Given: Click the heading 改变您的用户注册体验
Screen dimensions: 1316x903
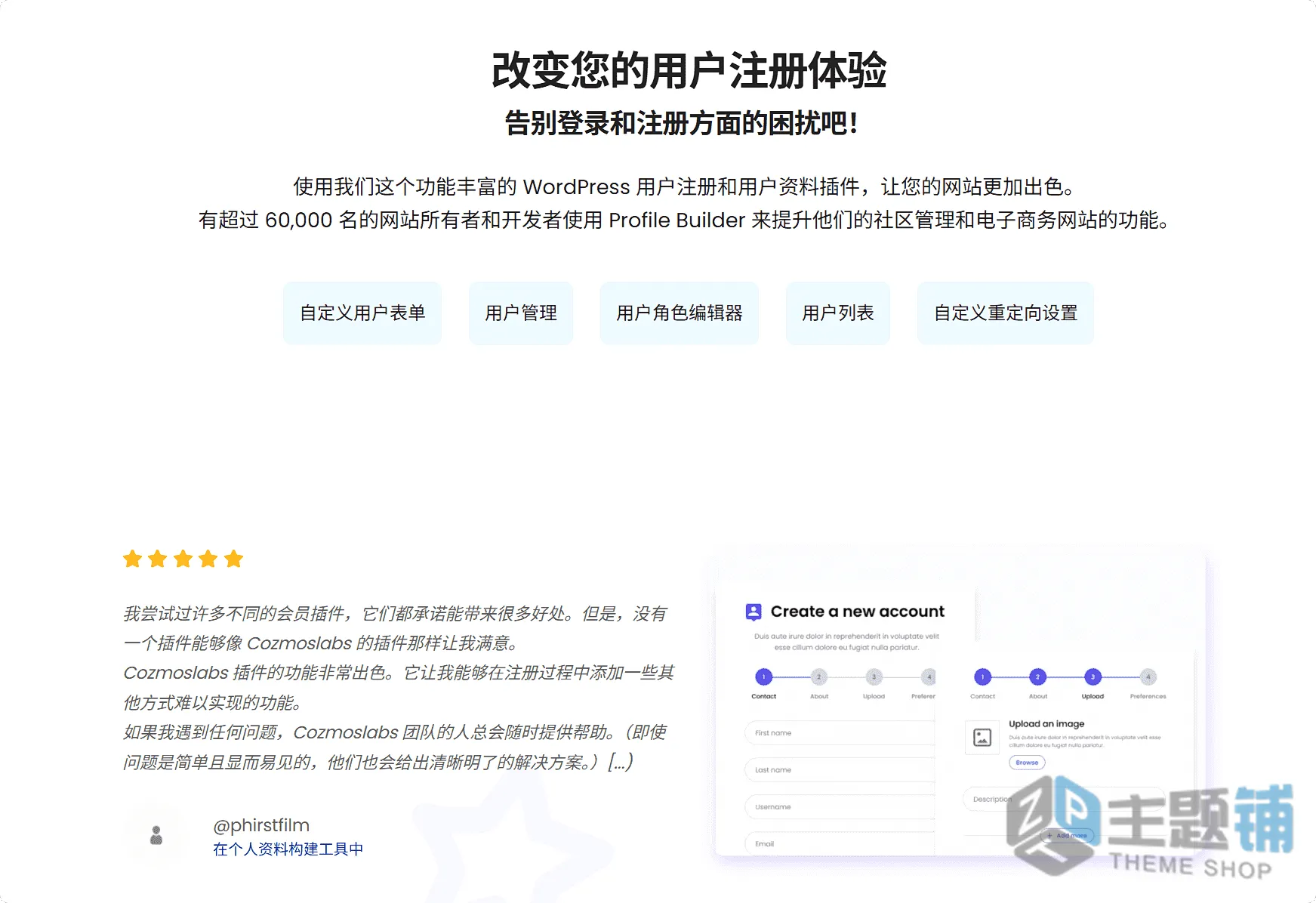Looking at the screenshot, I should point(689,71).
